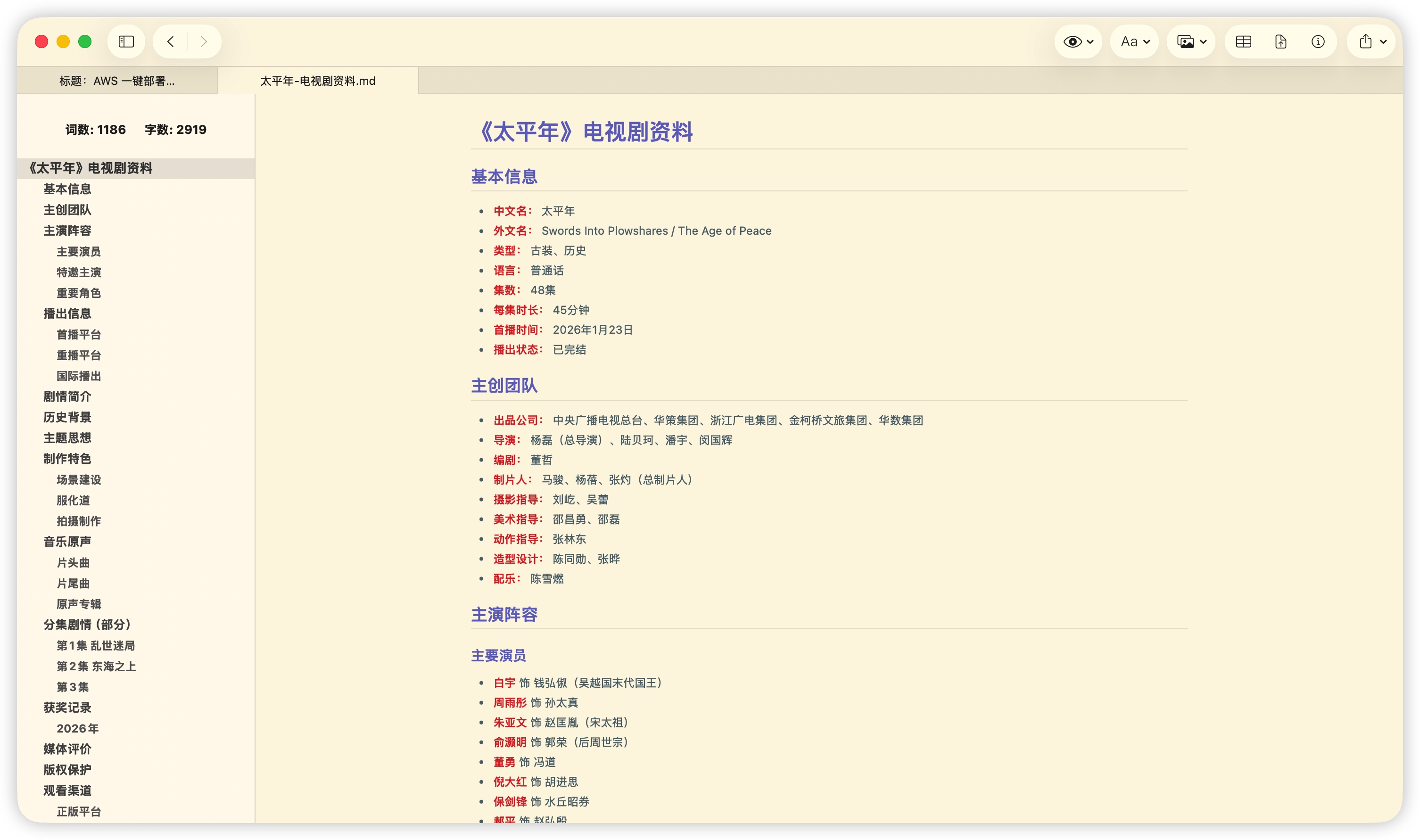Switch to the AWS 一键部署 tab
This screenshot has height=840, width=1420.
point(117,81)
